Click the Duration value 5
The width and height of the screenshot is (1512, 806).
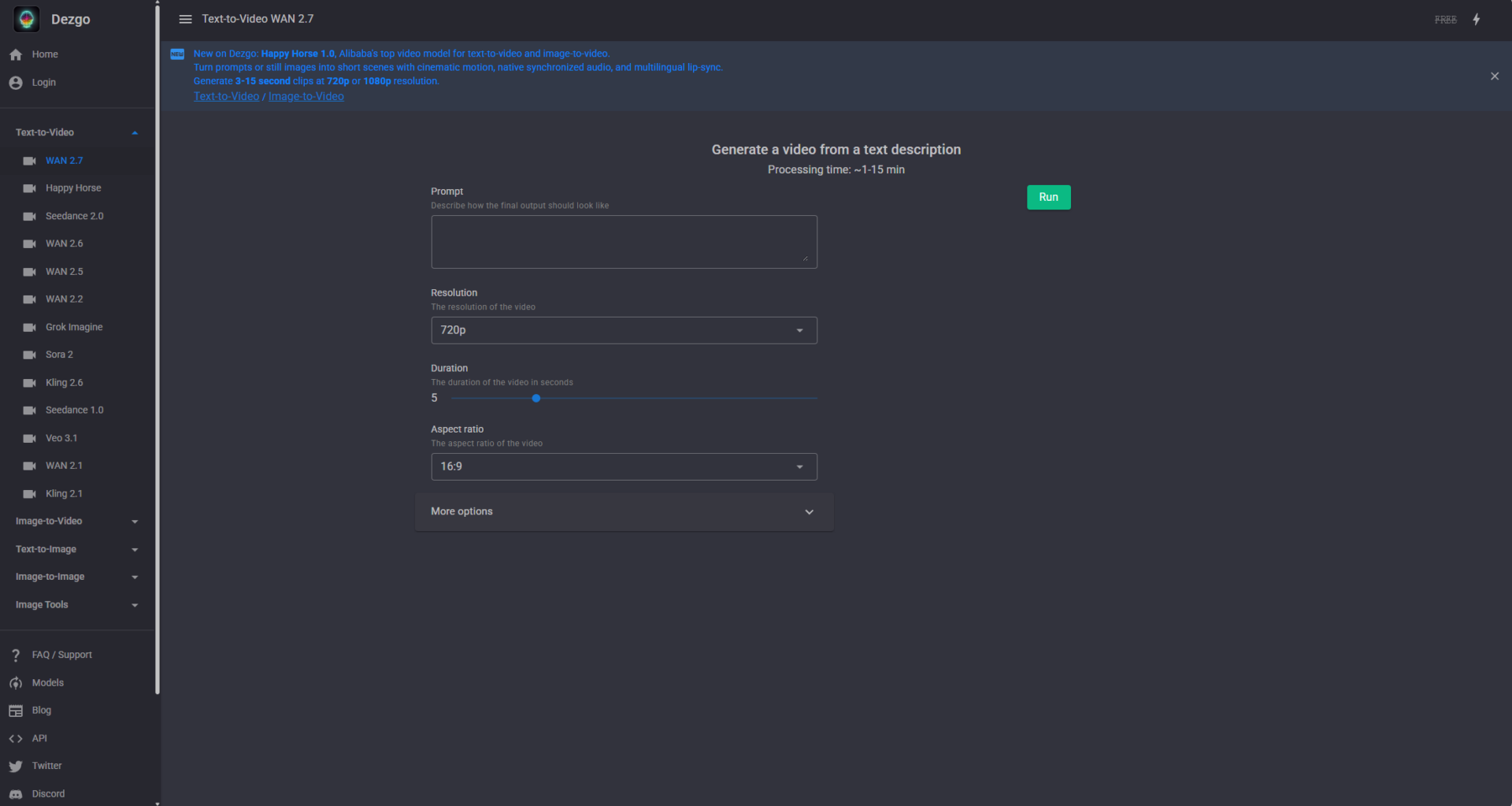[x=434, y=399]
